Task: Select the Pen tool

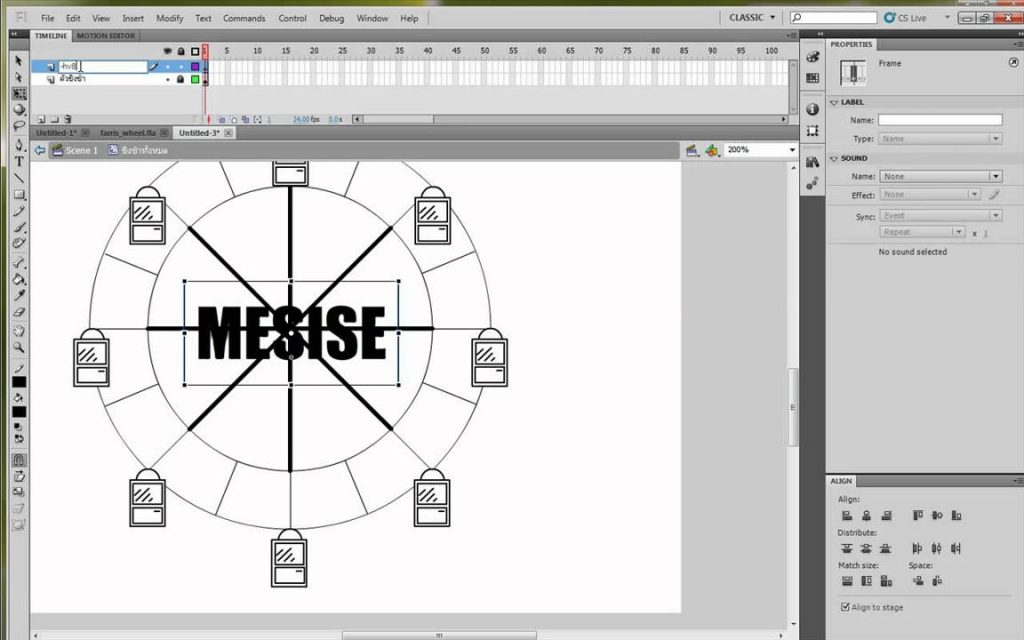Action: (19, 144)
